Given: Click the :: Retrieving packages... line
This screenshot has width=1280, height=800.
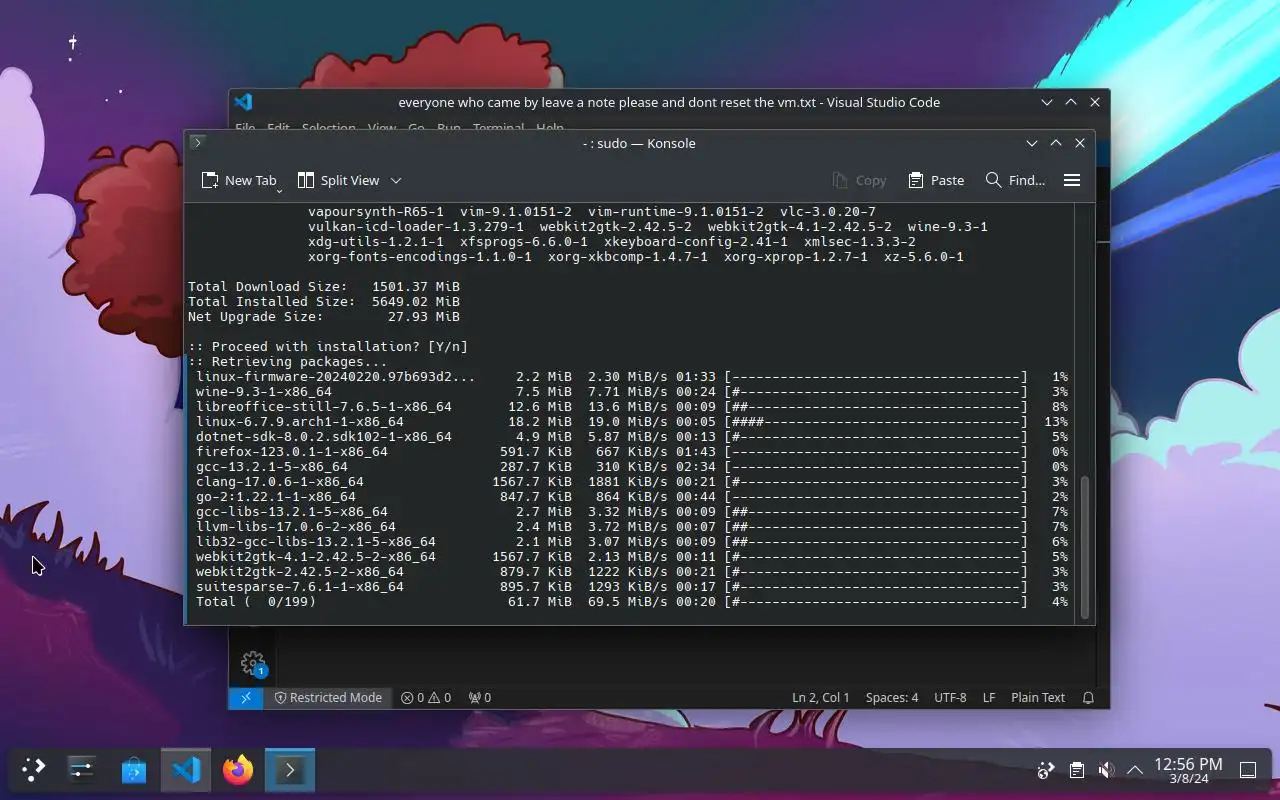Looking at the screenshot, I should point(288,362).
